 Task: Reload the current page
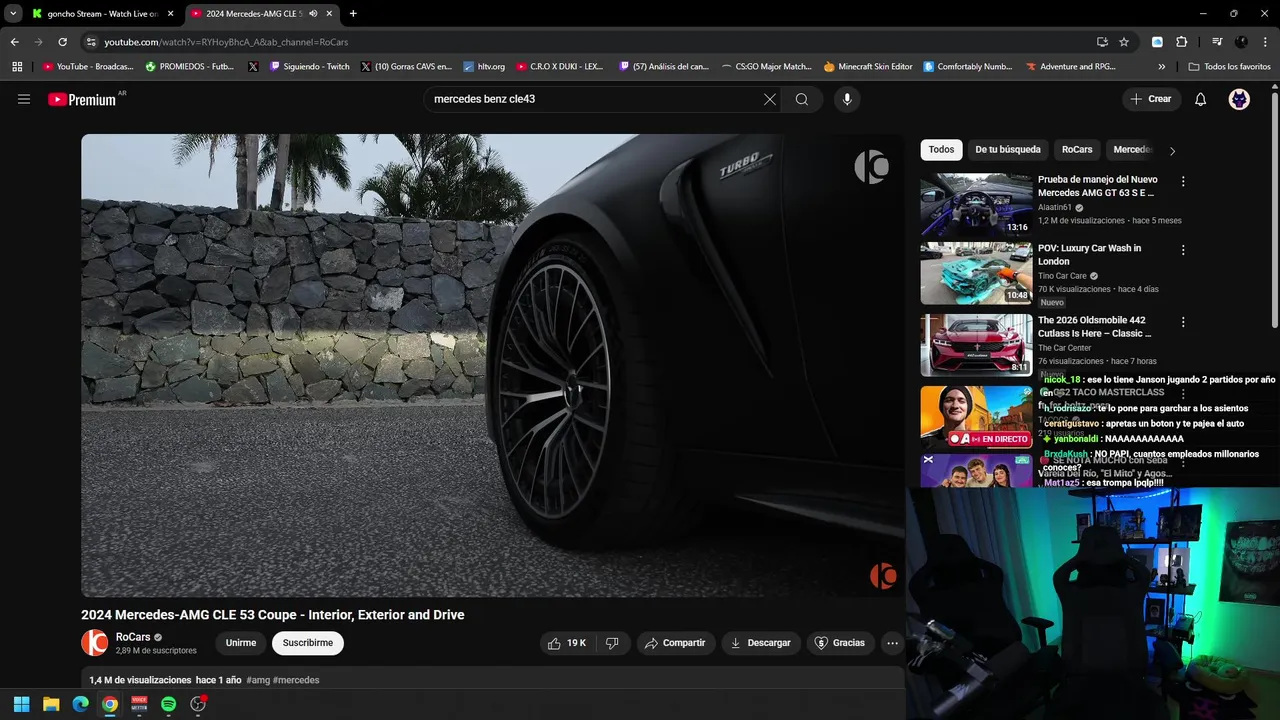coord(62,42)
